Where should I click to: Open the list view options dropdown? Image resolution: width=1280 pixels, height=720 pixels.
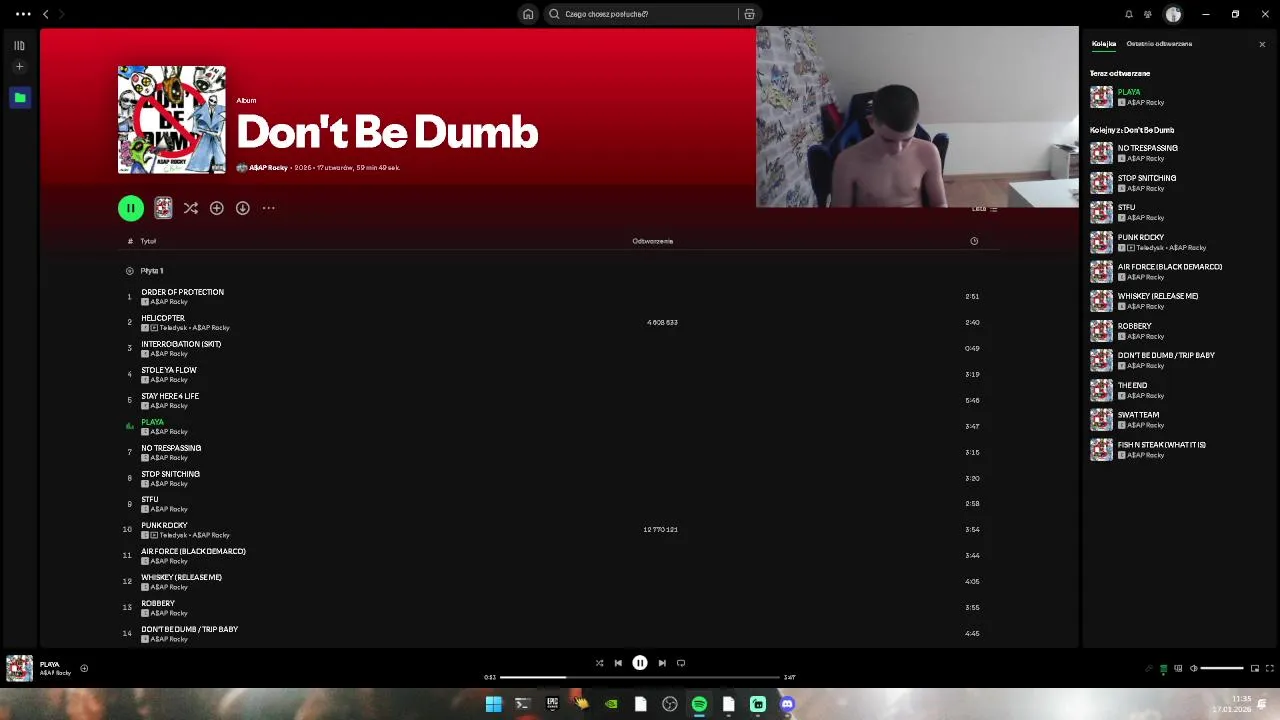pos(984,209)
